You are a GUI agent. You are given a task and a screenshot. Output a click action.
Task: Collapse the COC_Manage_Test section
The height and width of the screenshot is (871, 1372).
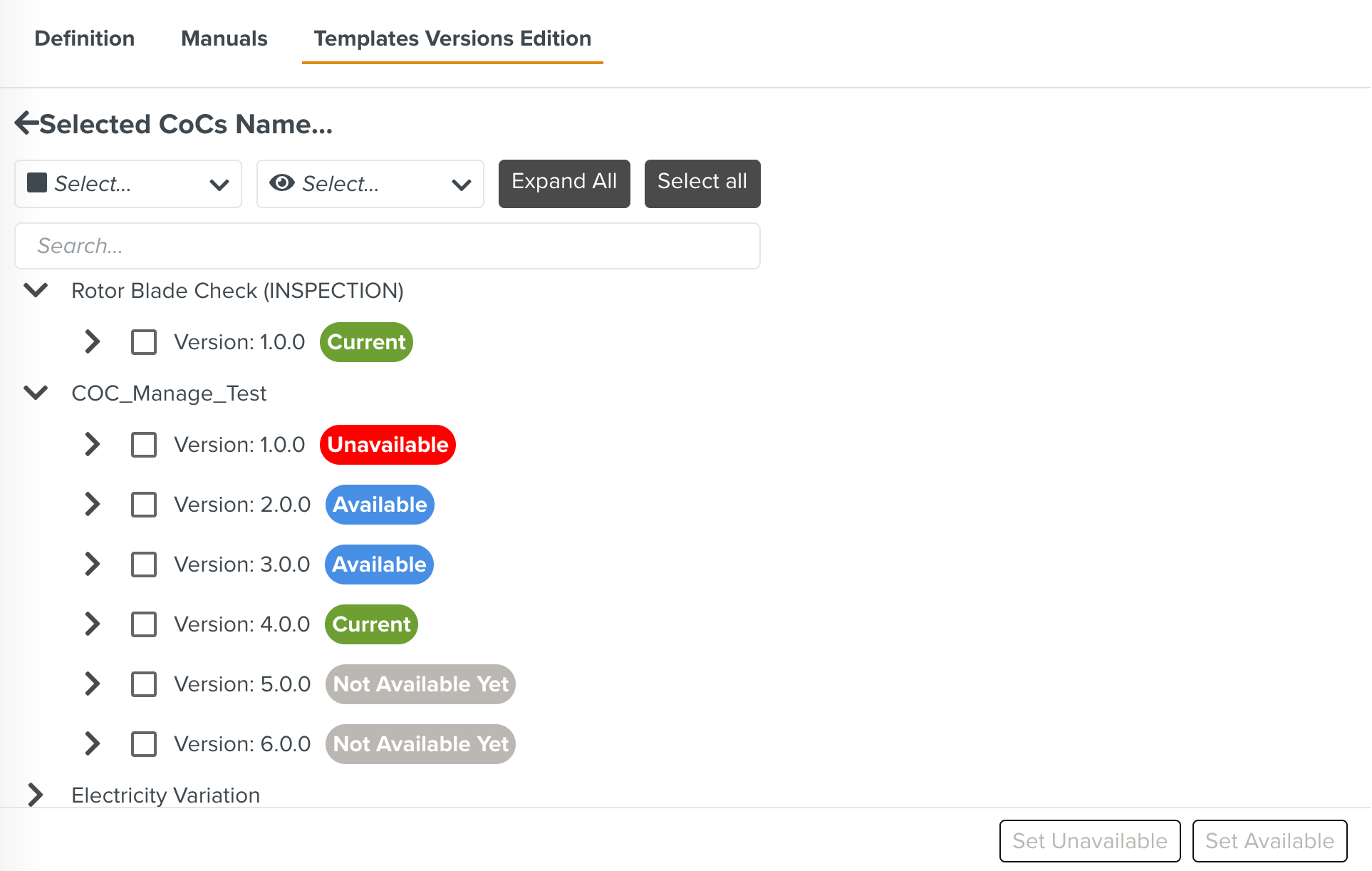point(35,393)
